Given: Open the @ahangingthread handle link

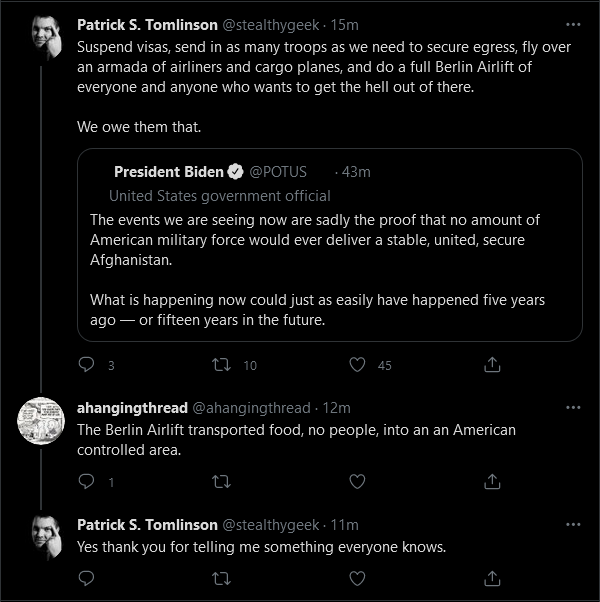Looking at the screenshot, I should point(251,408).
